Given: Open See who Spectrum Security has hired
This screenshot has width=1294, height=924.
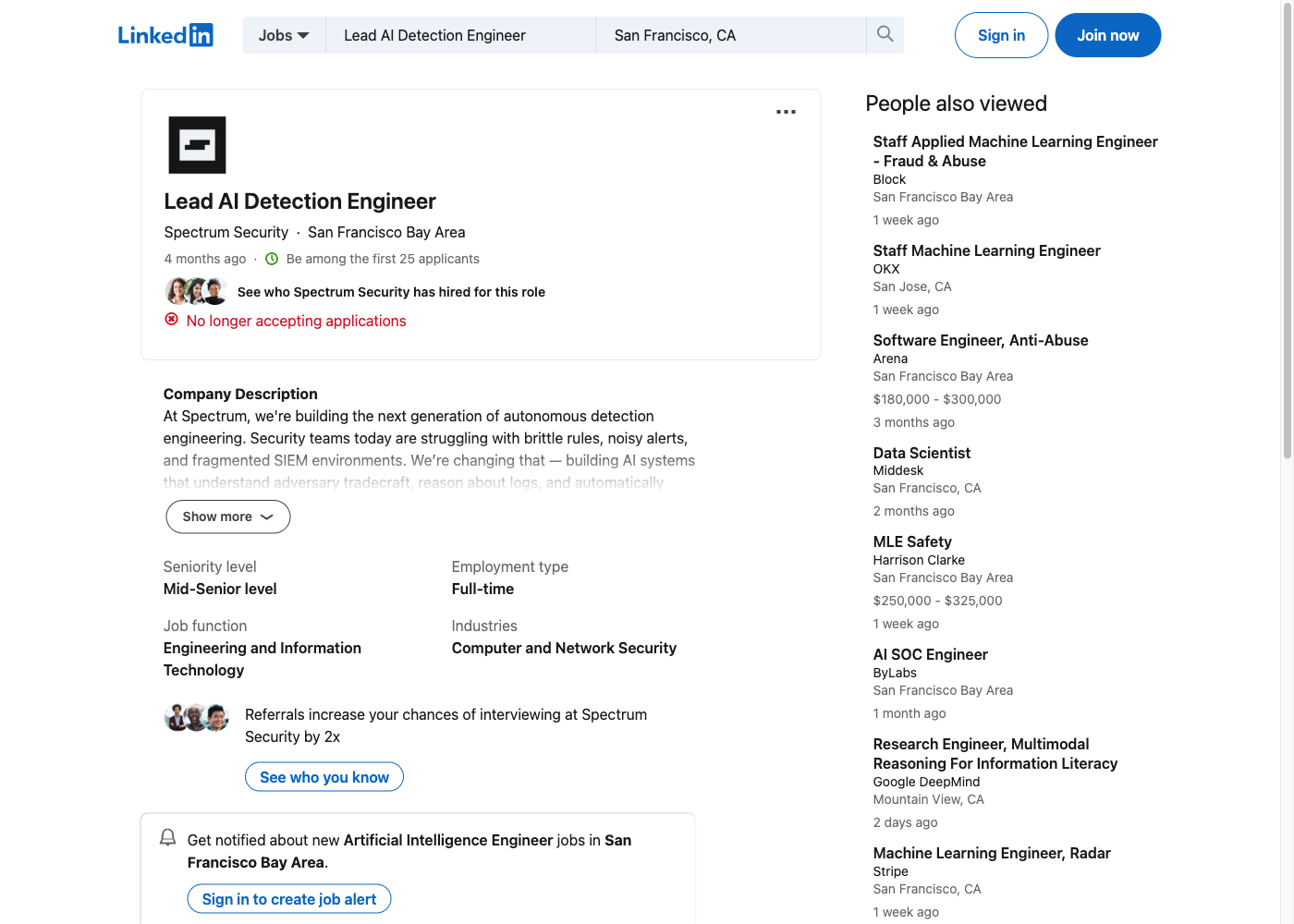Looking at the screenshot, I should (391, 292).
